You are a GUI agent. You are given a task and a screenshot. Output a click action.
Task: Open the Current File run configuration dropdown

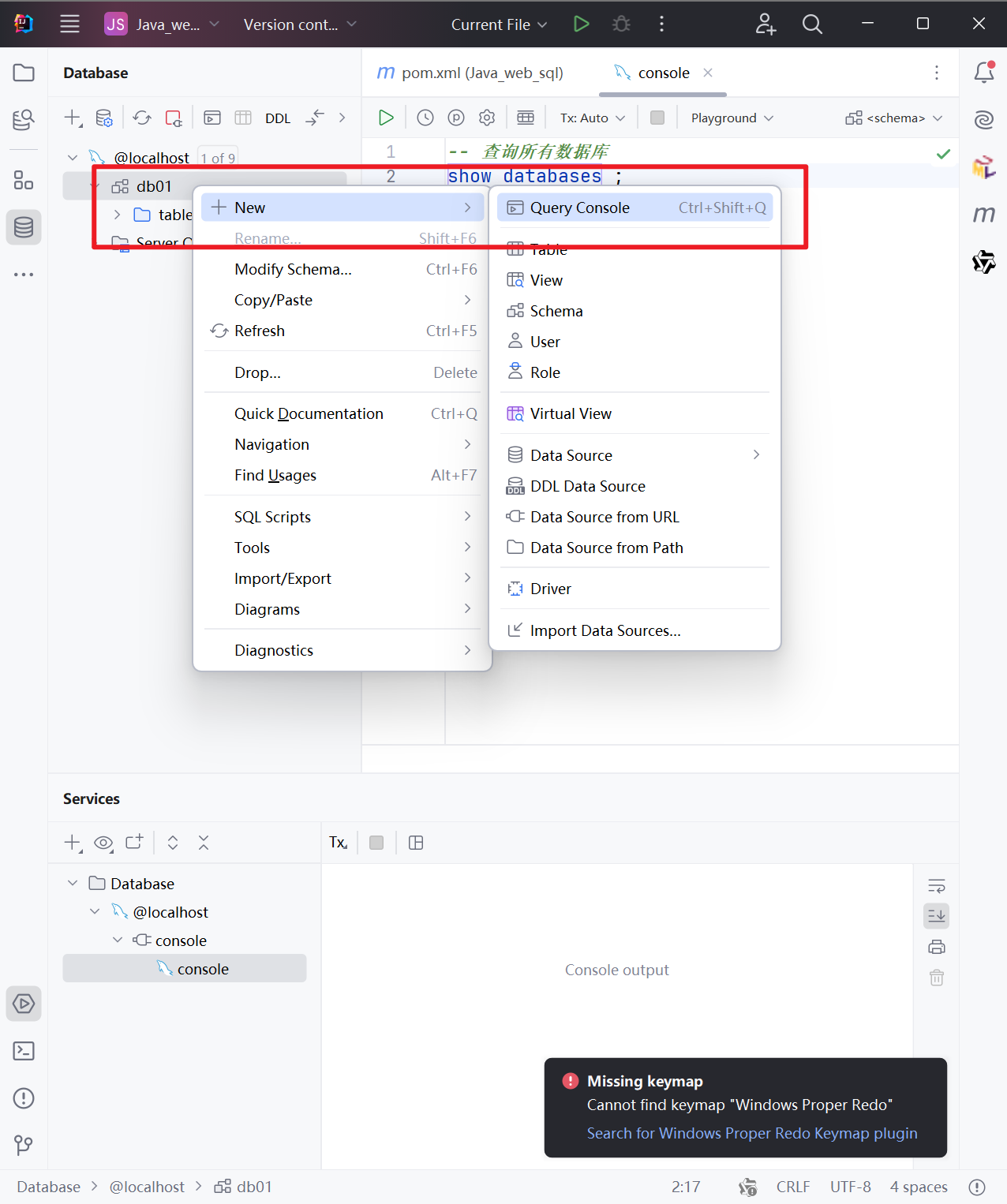(x=499, y=24)
